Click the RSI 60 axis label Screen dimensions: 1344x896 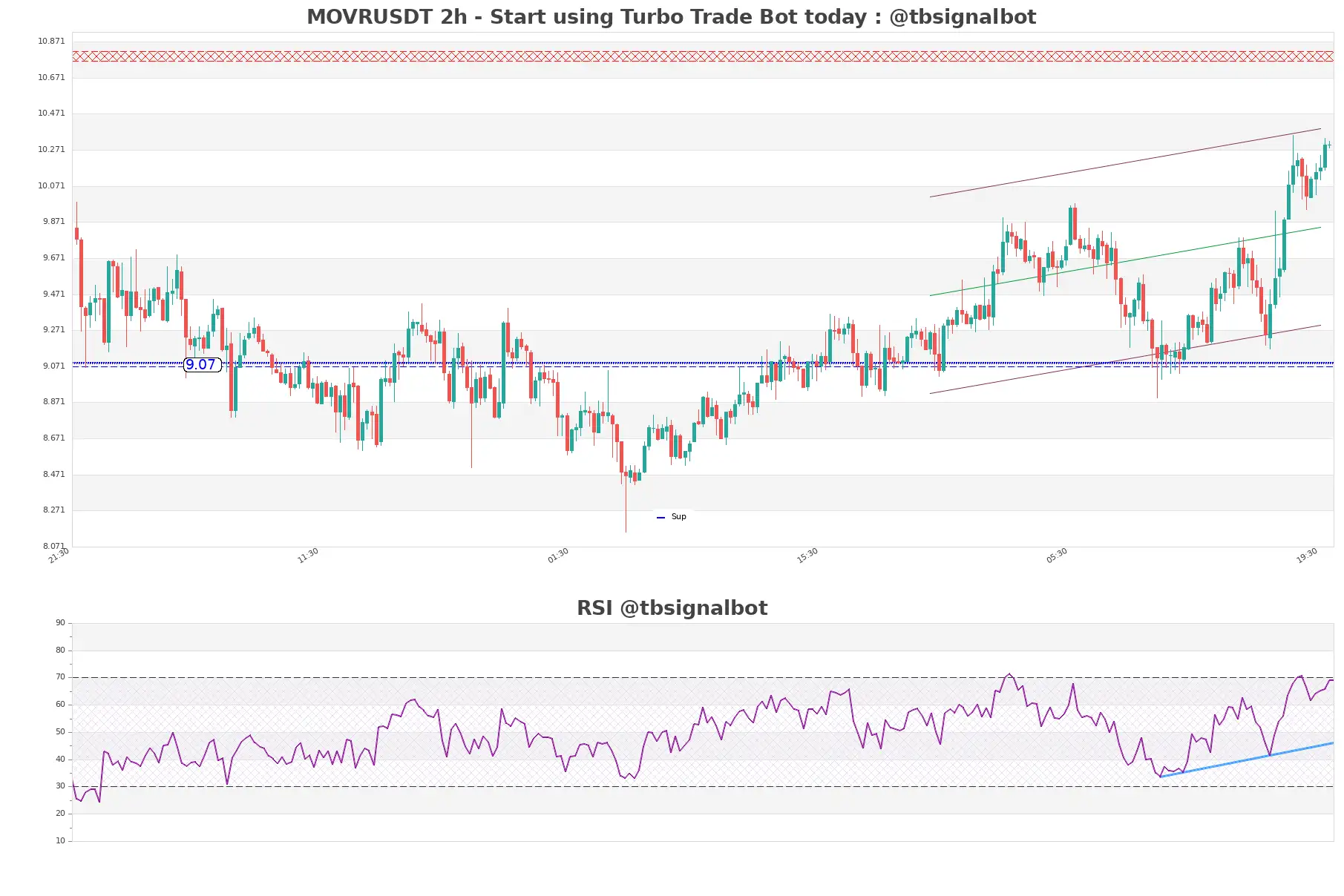60,704
